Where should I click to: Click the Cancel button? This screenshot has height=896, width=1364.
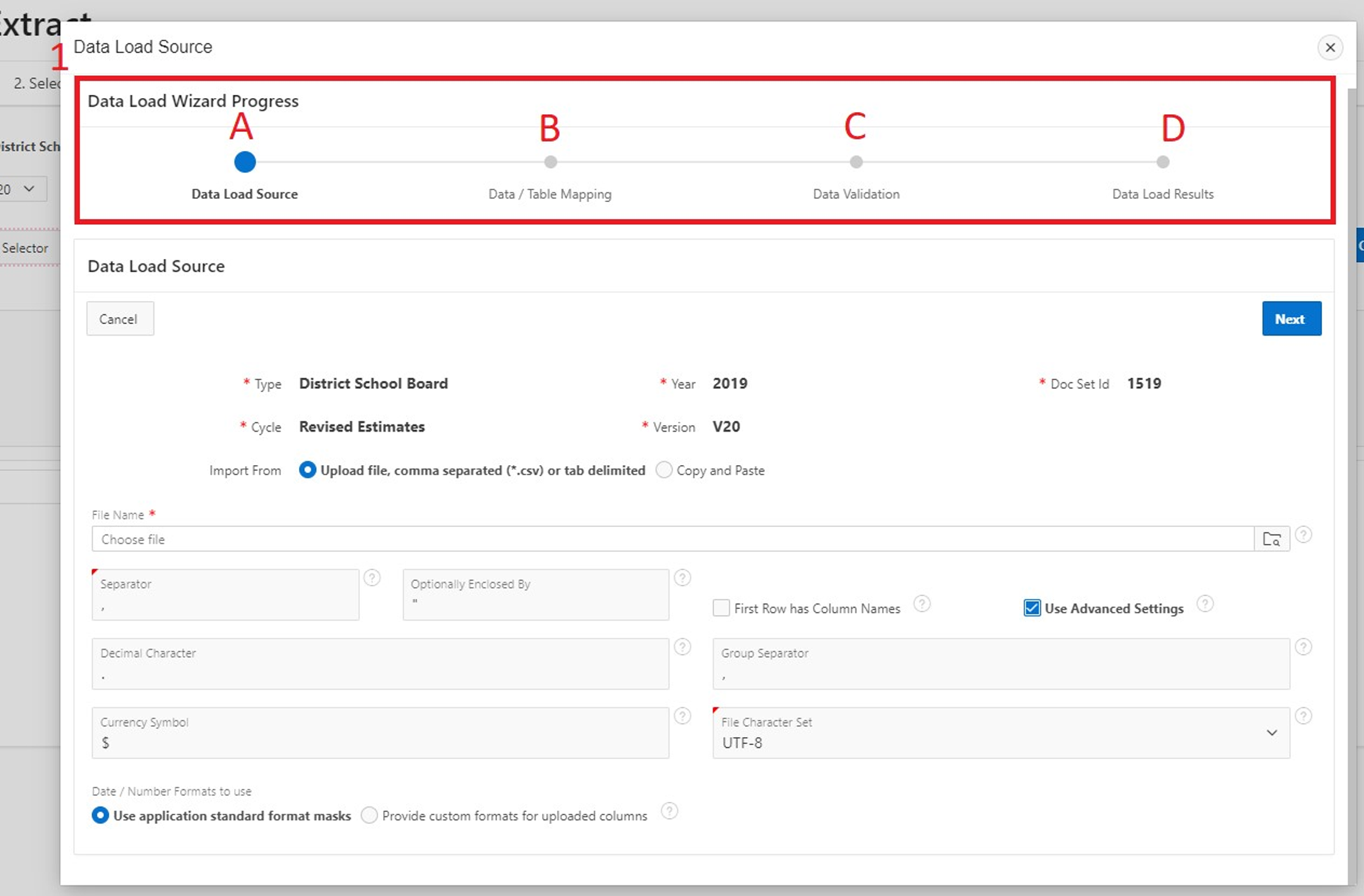pos(120,319)
